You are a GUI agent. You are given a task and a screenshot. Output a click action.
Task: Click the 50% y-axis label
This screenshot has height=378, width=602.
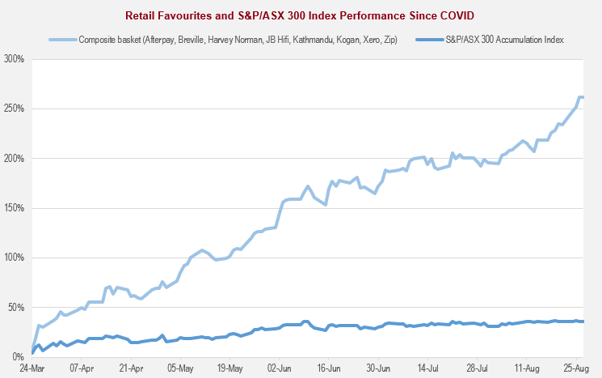[17, 307]
